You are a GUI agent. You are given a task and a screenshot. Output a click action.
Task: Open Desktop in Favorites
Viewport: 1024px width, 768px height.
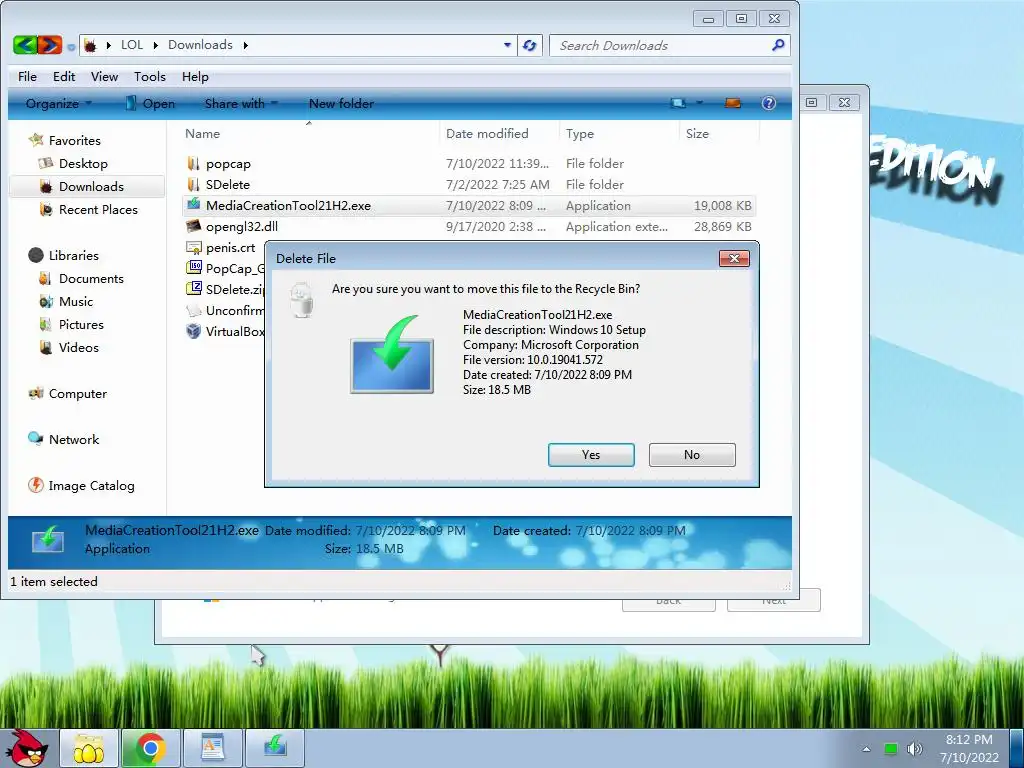coord(83,163)
